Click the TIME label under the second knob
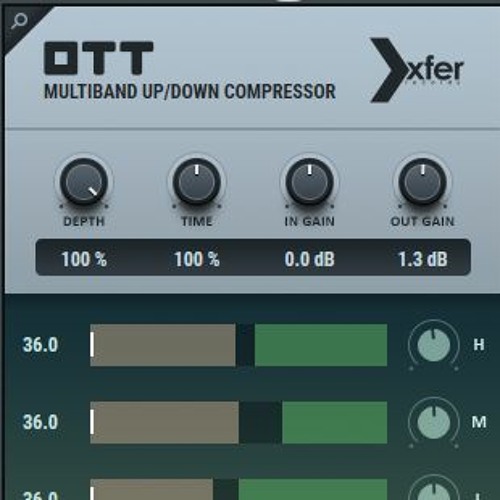 (197, 222)
